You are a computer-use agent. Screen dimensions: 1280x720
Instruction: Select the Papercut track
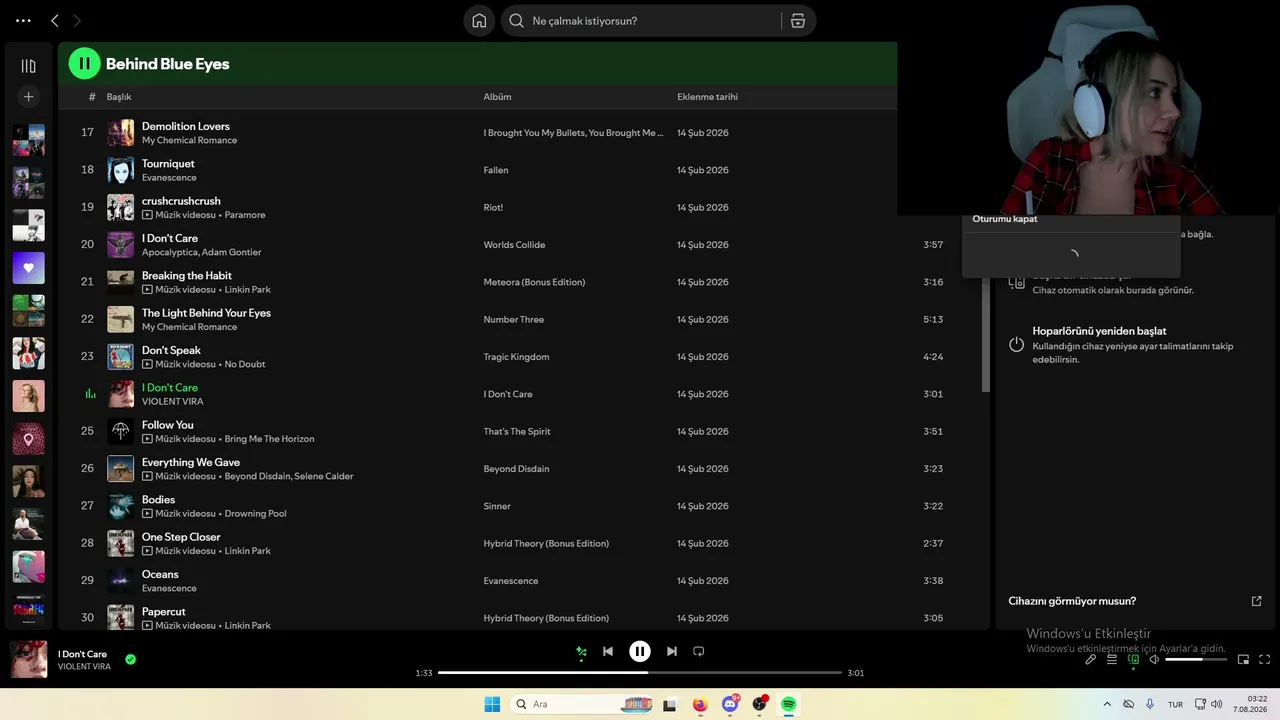coord(164,611)
